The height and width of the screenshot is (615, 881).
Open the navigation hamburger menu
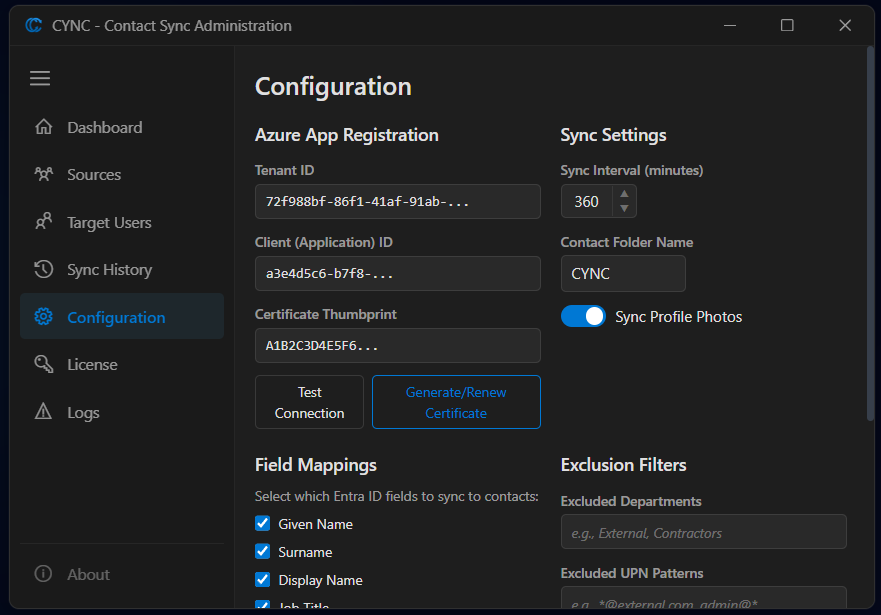pyautogui.click(x=40, y=78)
